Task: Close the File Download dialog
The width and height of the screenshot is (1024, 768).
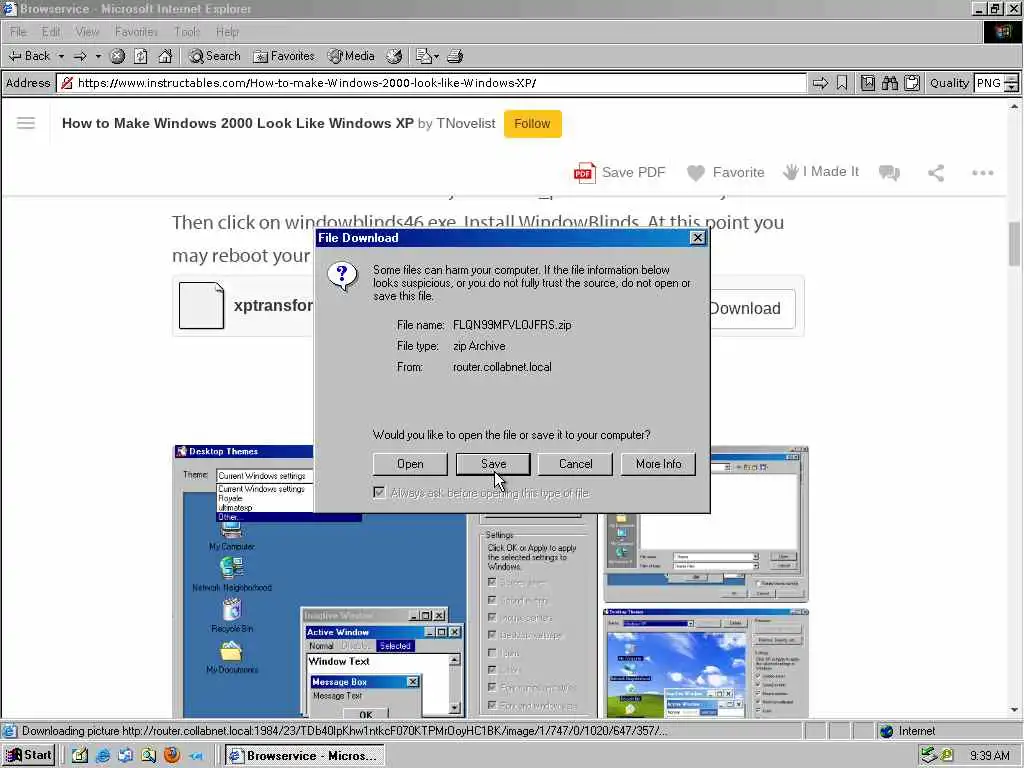Action: (697, 238)
